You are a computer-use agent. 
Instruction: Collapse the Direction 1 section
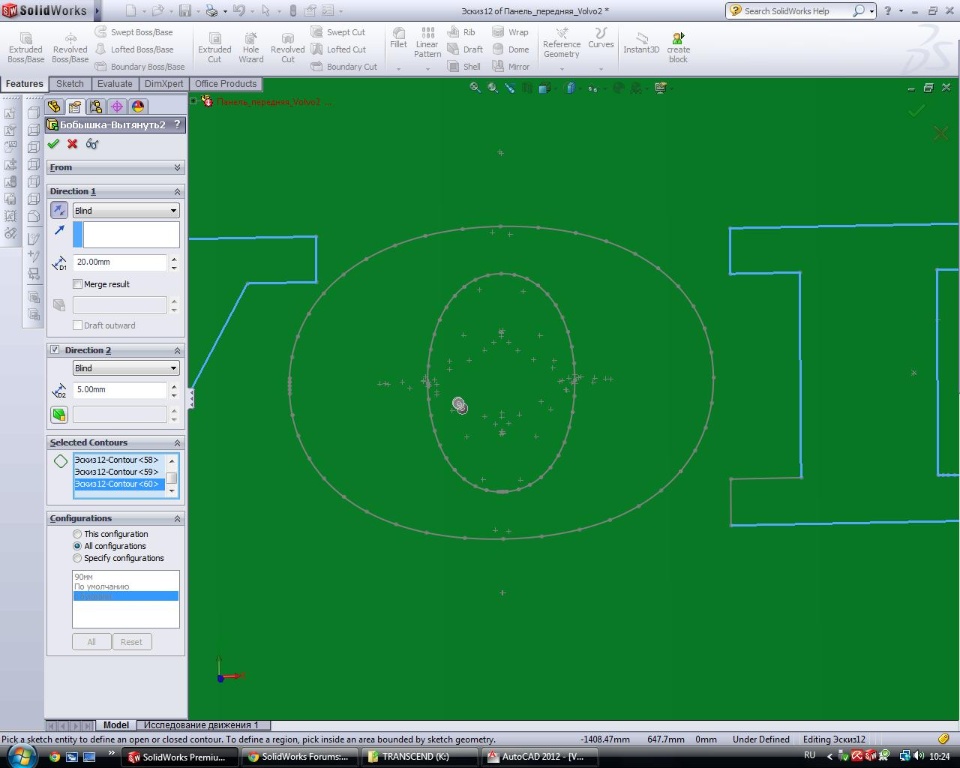click(x=178, y=192)
